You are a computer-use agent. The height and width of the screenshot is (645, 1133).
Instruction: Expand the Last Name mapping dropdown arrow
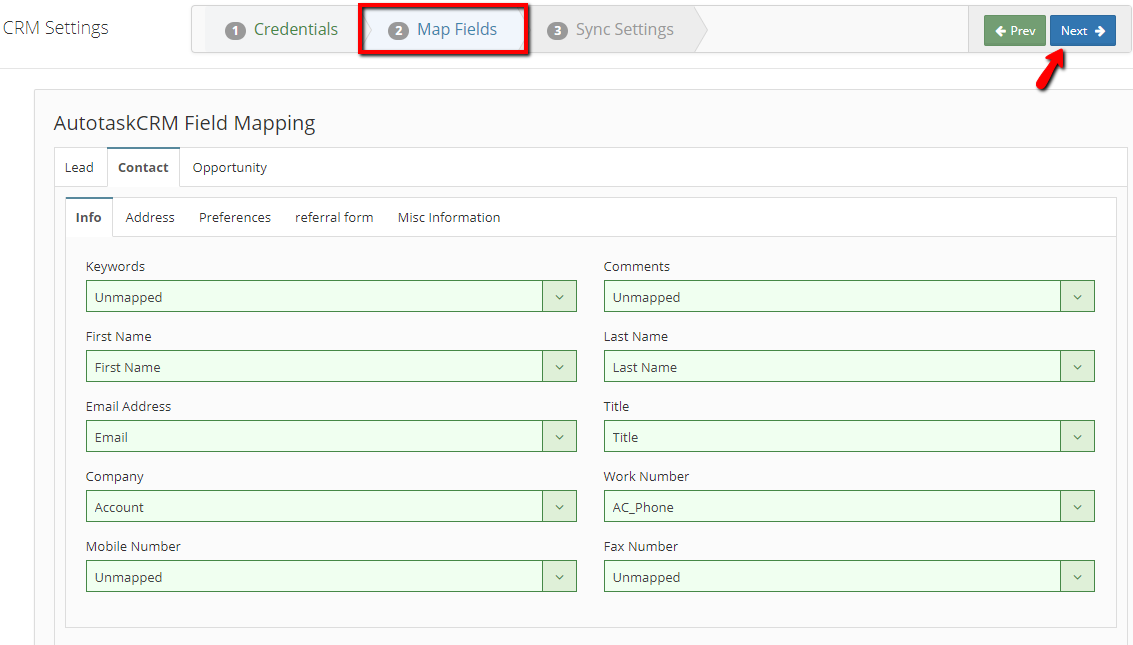point(1077,366)
